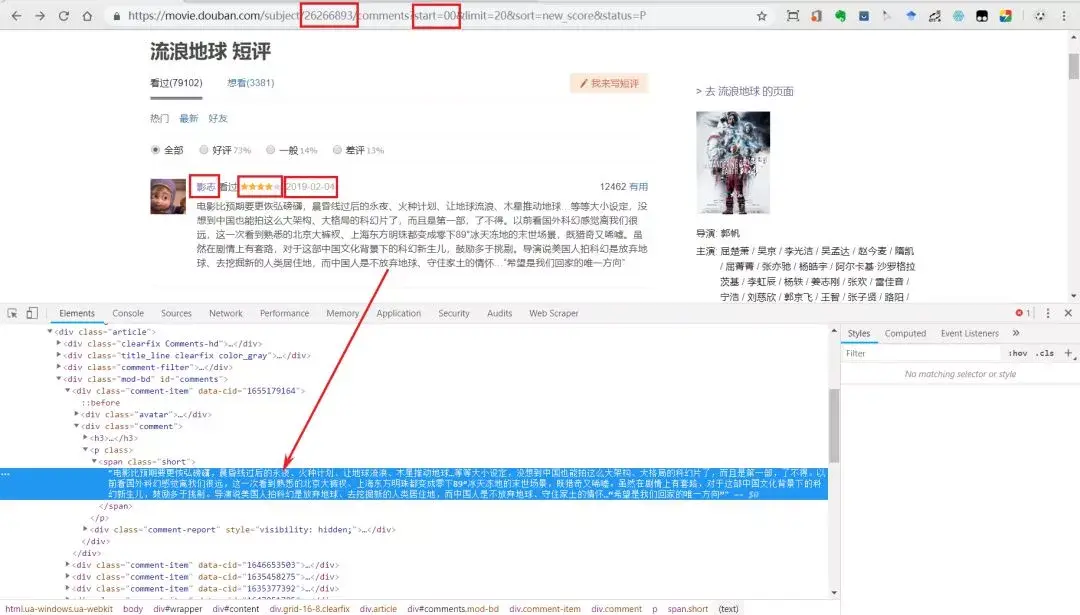
Task: Open the Sources tab
Action: (176, 313)
